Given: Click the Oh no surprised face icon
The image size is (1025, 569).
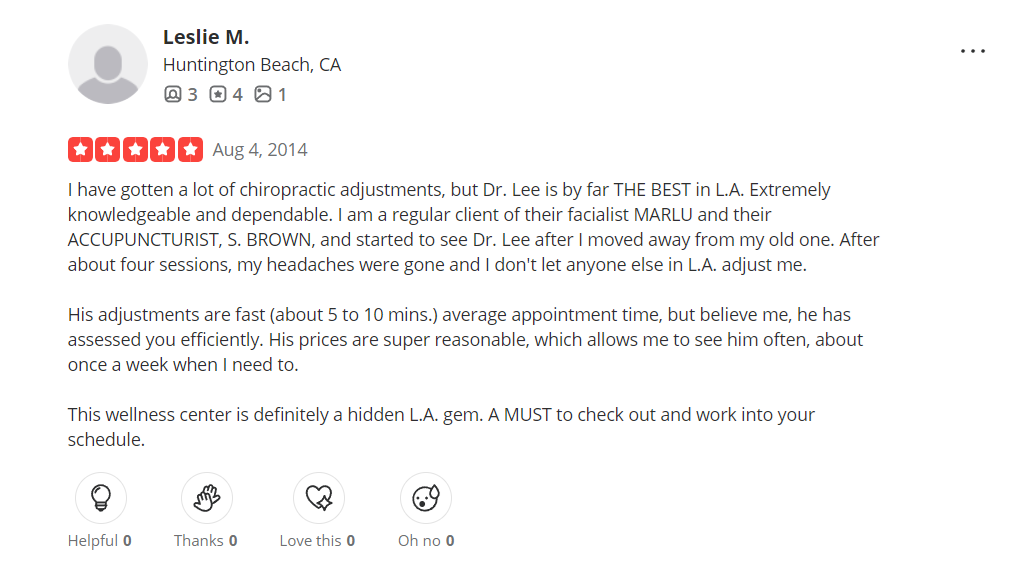Looking at the screenshot, I should click(425, 497).
